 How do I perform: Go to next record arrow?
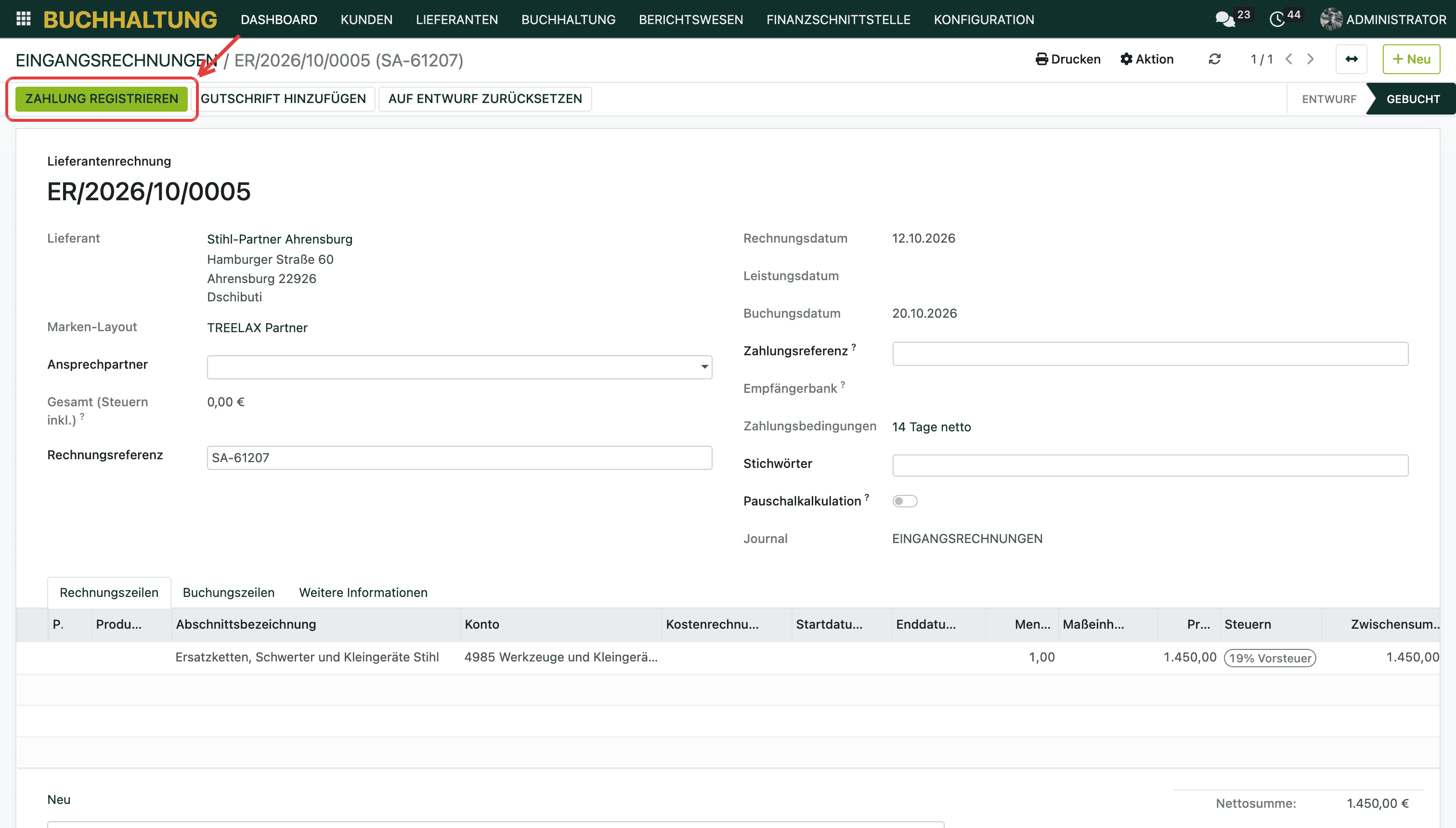(x=1311, y=59)
